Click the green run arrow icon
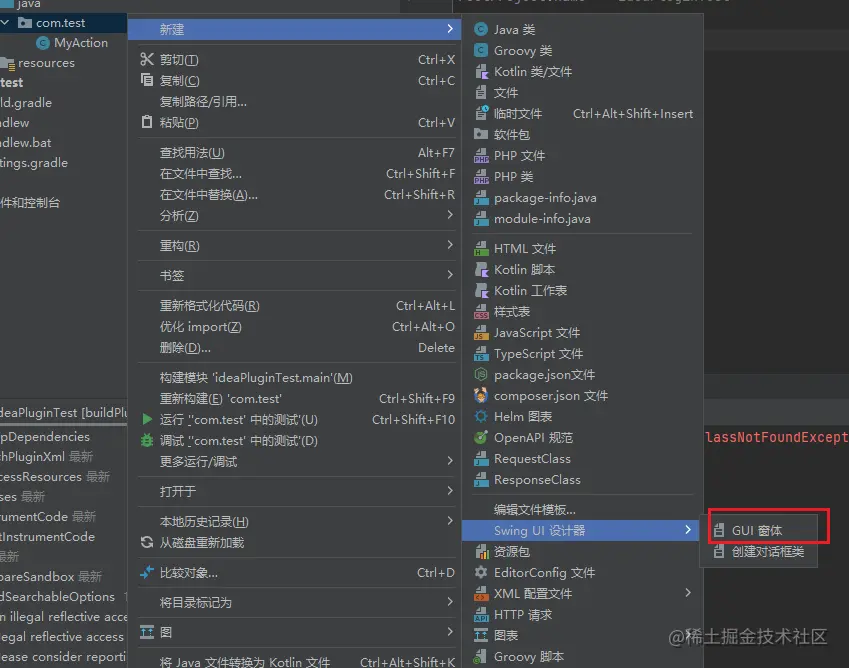 pyautogui.click(x=147, y=419)
